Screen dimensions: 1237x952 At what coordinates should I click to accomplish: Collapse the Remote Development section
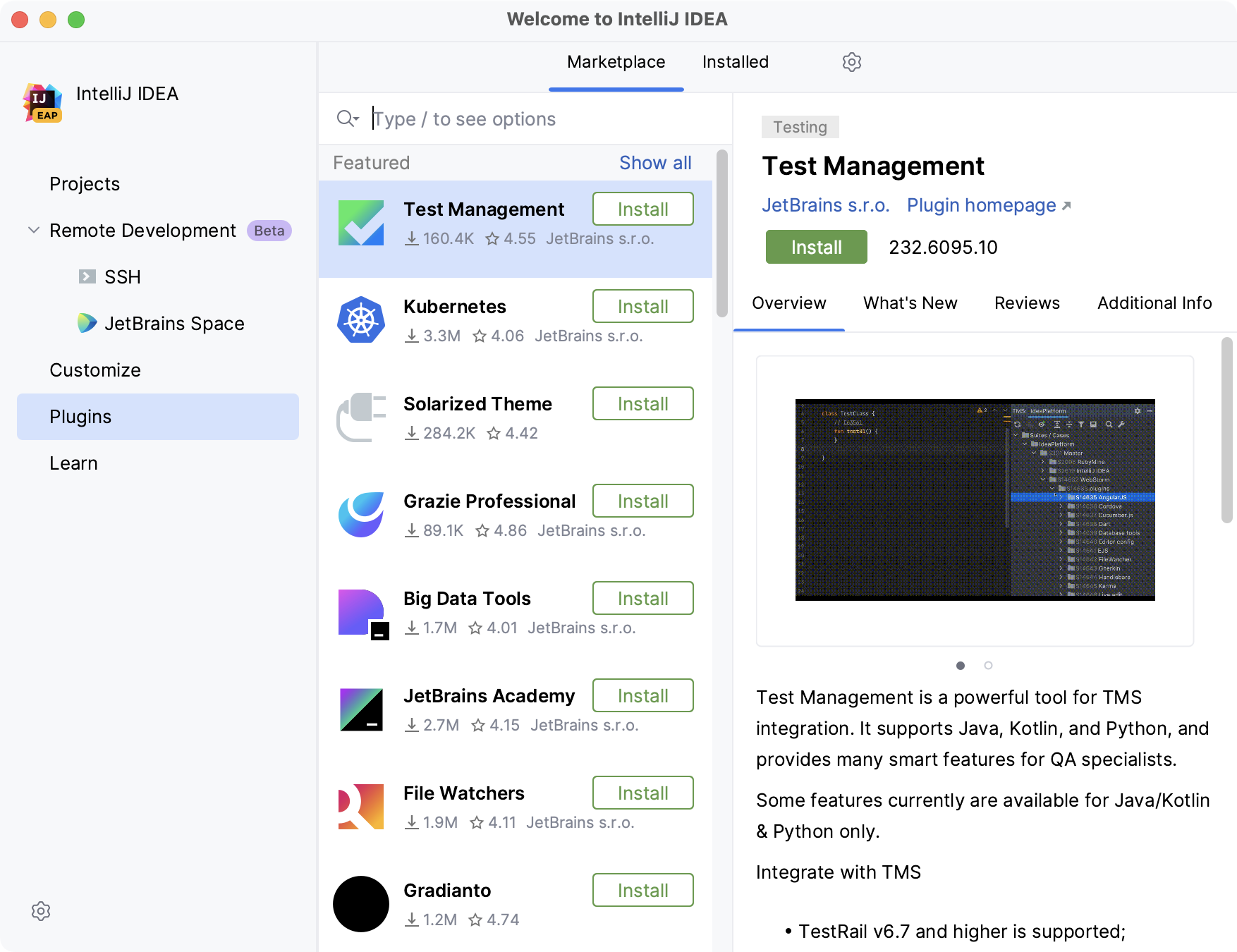pos(33,230)
